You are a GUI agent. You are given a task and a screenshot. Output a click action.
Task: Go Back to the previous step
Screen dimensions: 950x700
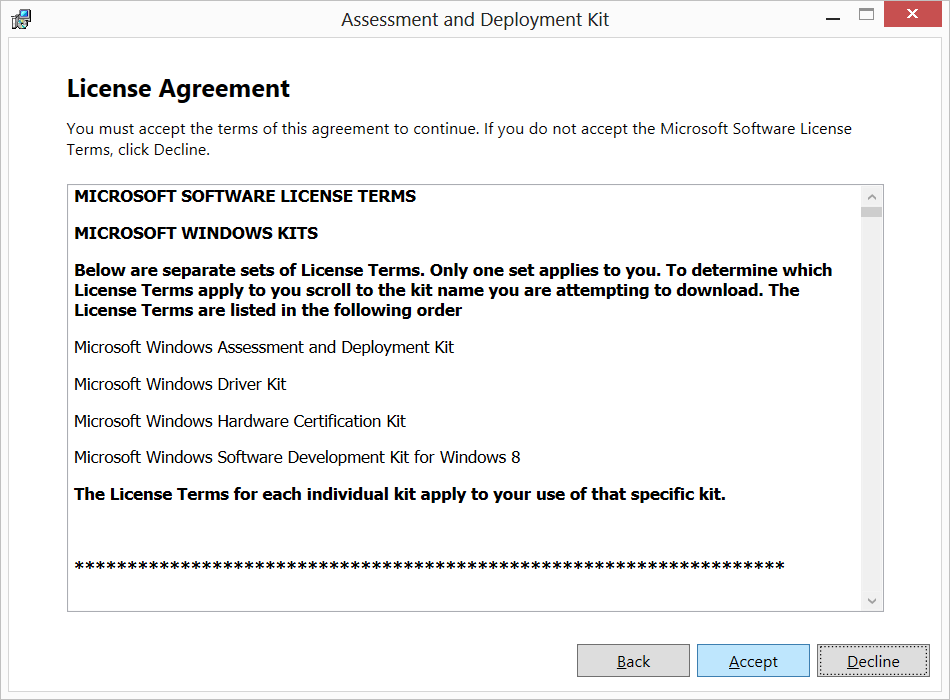(x=633, y=661)
